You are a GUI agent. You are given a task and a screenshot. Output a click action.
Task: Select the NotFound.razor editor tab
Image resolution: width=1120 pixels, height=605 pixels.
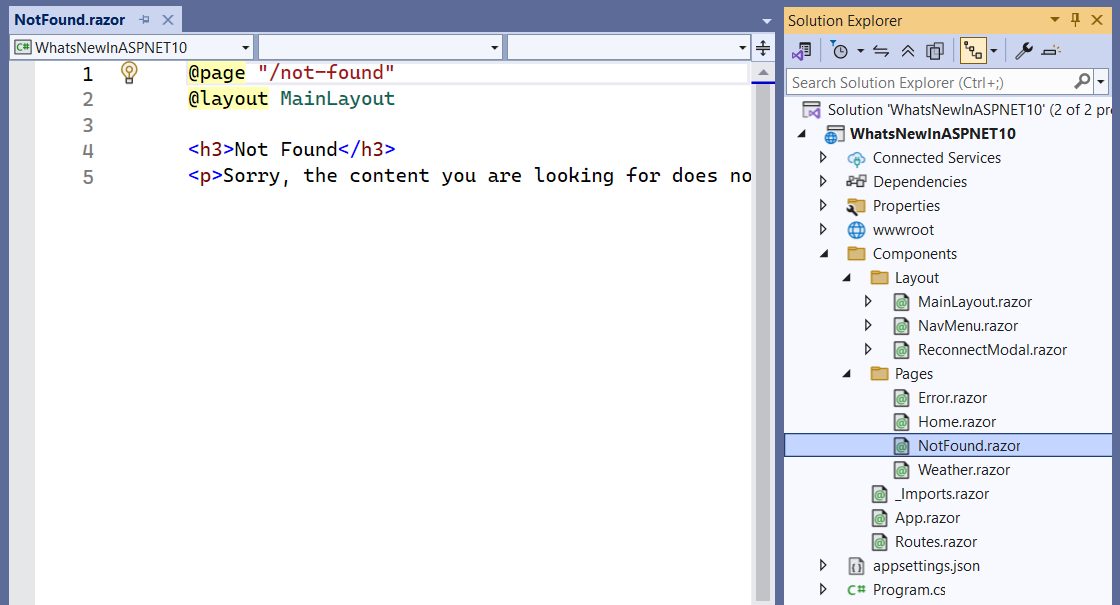point(69,20)
